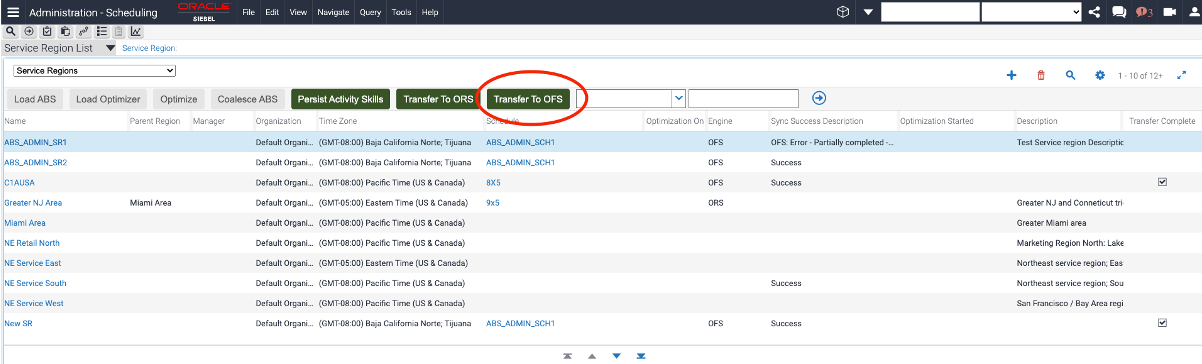Open the chat bubbles icon
Screen dimensions: 1202x364
click(x=1119, y=12)
